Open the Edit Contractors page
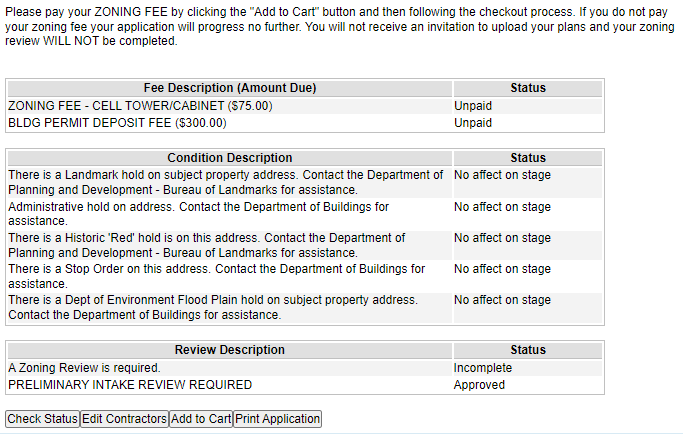The image size is (683, 434). 125,419
